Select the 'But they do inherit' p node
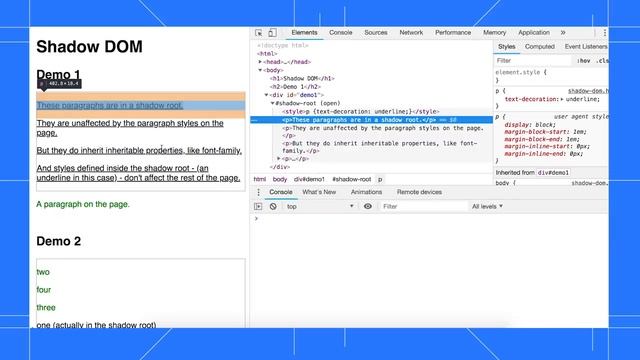The height and width of the screenshot is (360, 640). coord(380,147)
